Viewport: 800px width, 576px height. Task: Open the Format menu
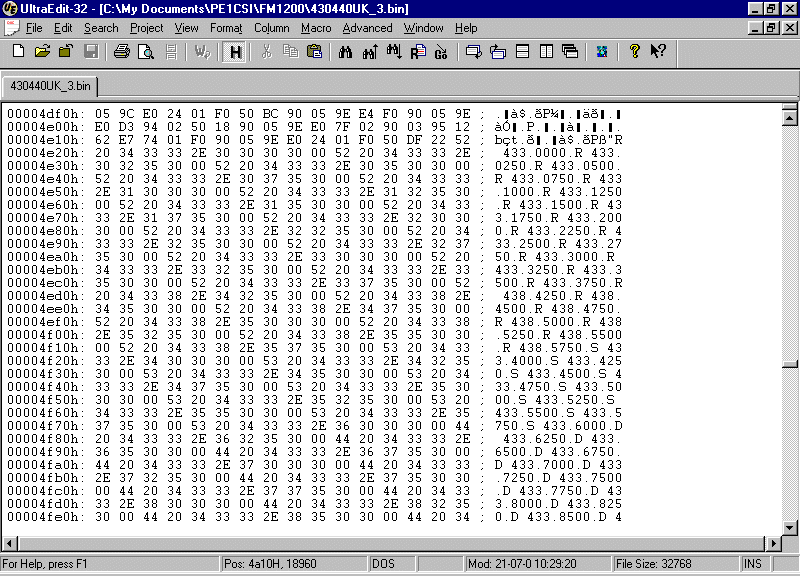[x=226, y=28]
